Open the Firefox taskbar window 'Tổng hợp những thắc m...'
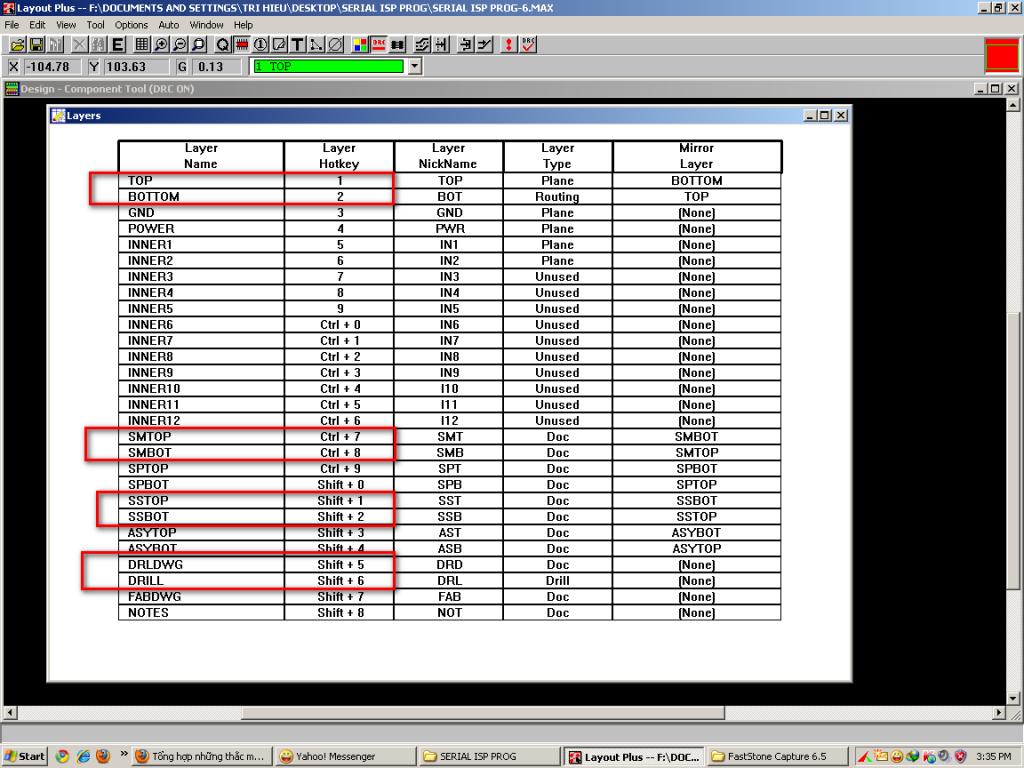 click(x=201, y=756)
